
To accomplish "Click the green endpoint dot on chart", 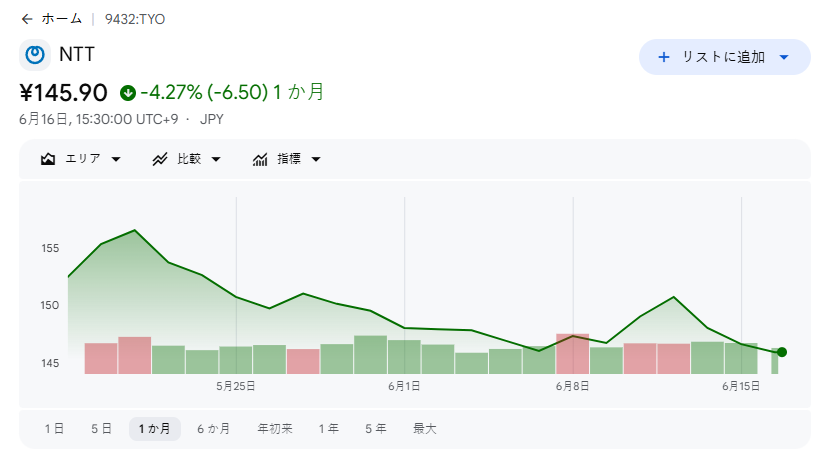I will point(782,352).
